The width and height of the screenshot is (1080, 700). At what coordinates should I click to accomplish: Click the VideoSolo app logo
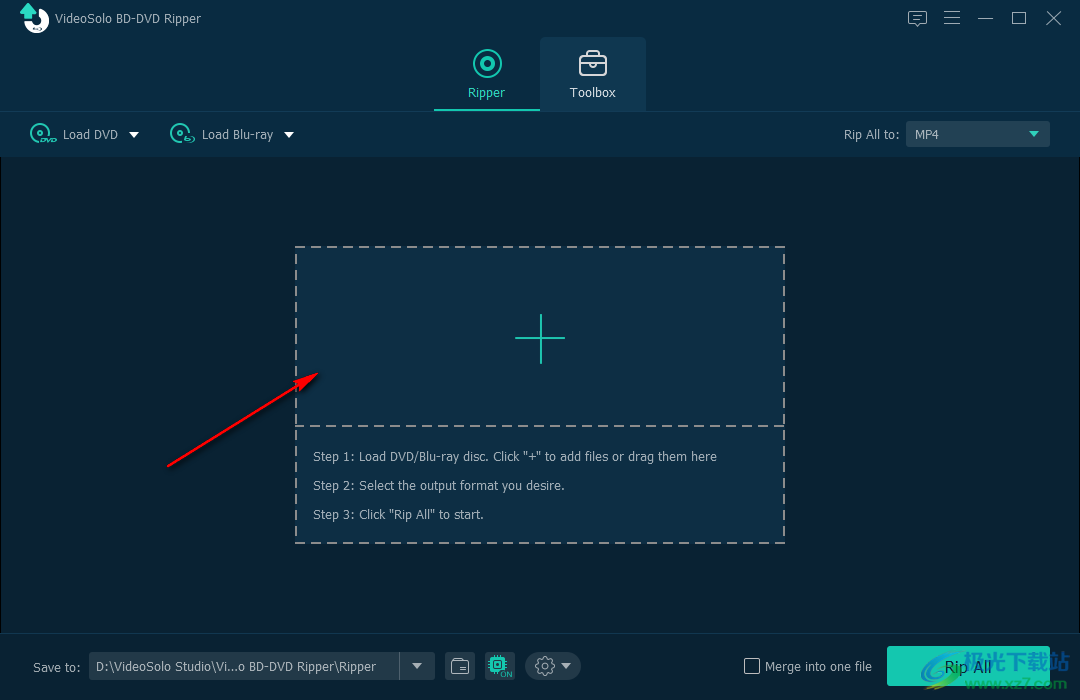(34, 18)
